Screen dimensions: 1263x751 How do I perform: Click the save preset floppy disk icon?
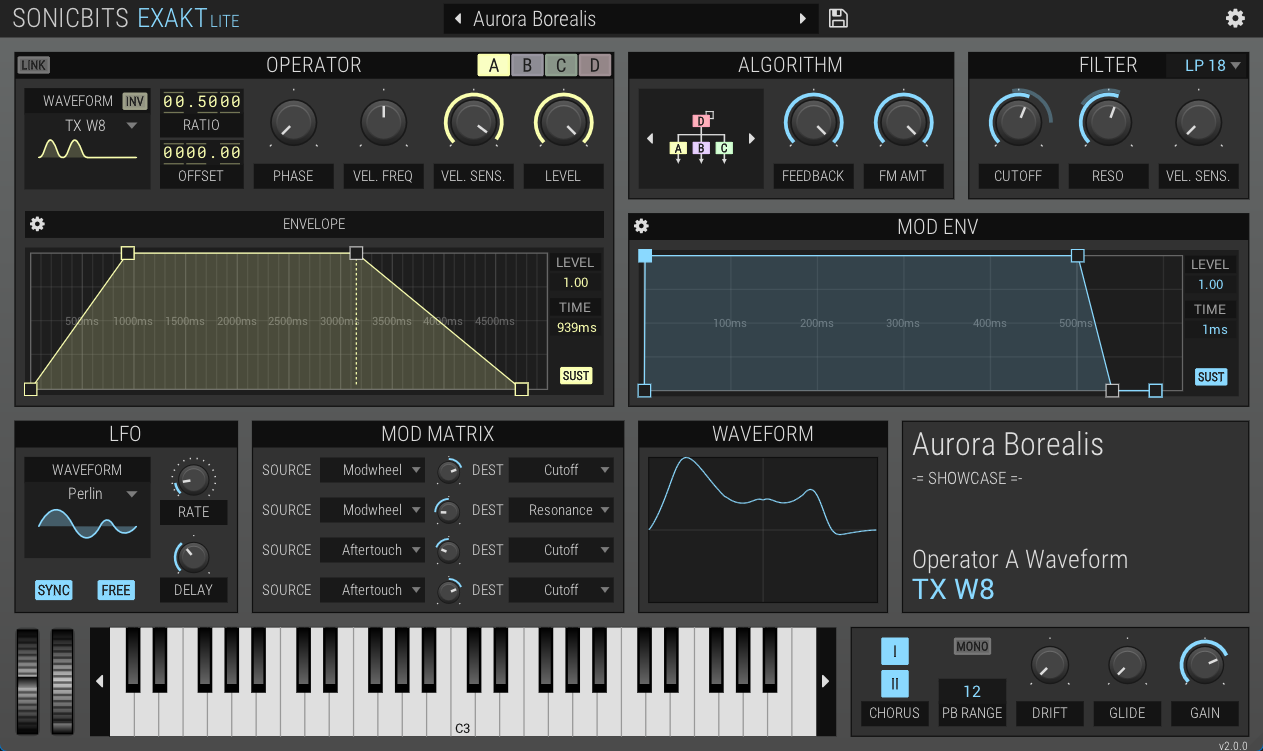click(x=838, y=19)
